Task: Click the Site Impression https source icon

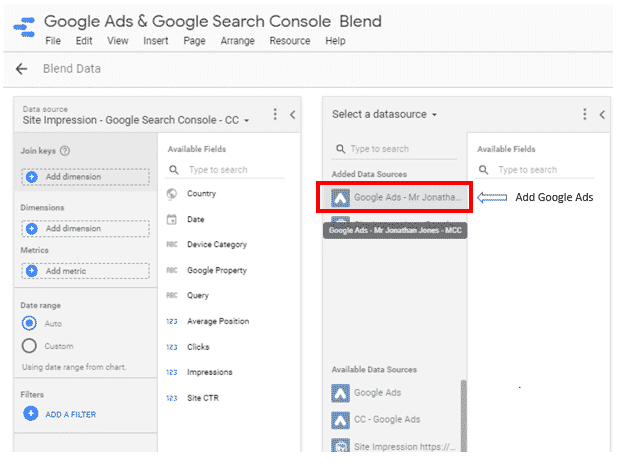Action: [x=340, y=446]
